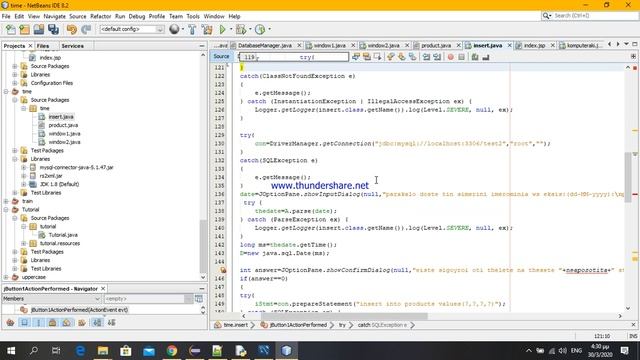Stop macro recording with square icon
The width and height of the screenshot is (640, 360).
461,57
